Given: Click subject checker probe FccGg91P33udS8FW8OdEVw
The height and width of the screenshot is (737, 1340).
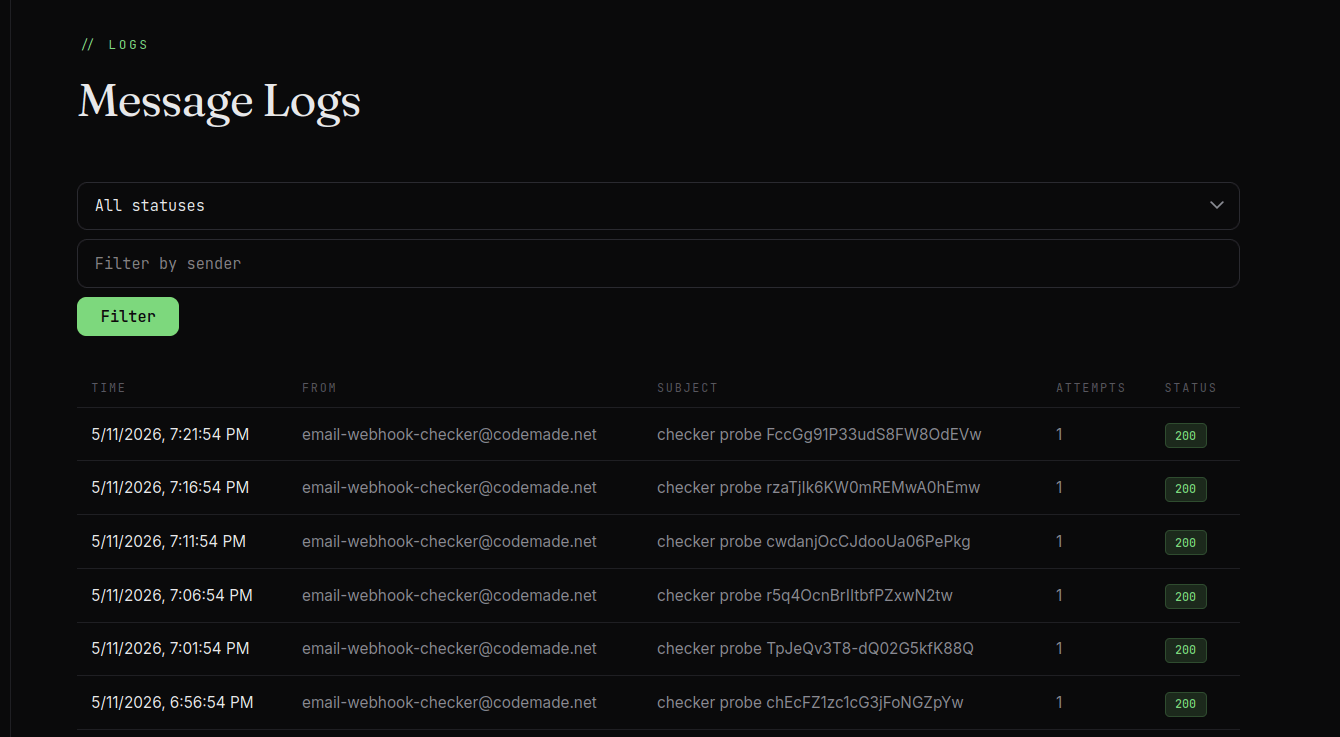Looking at the screenshot, I should [819, 434].
